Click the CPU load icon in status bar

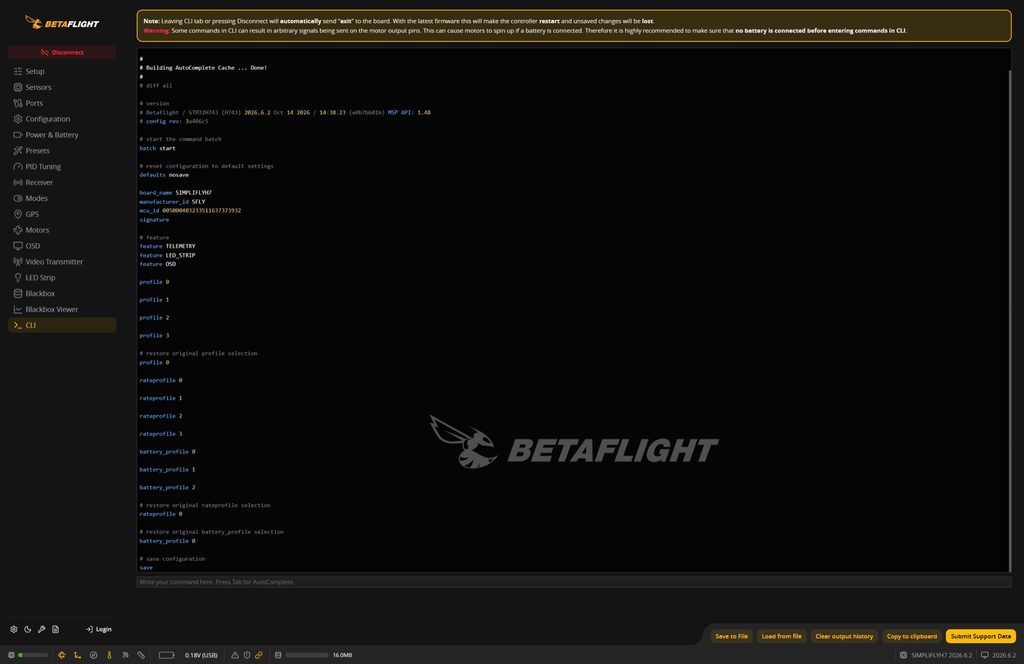click(11, 655)
